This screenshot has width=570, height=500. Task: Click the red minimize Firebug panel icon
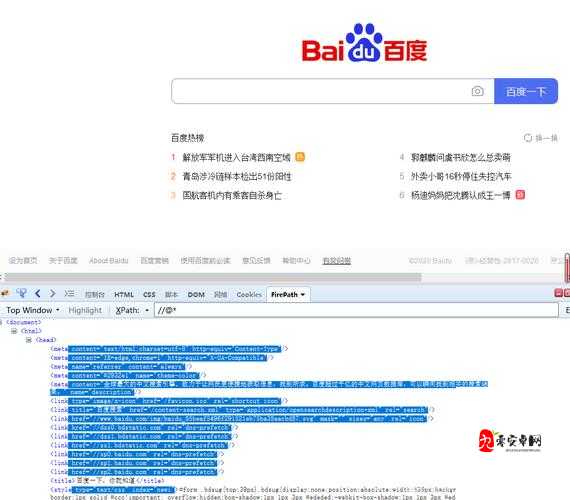coord(558,293)
